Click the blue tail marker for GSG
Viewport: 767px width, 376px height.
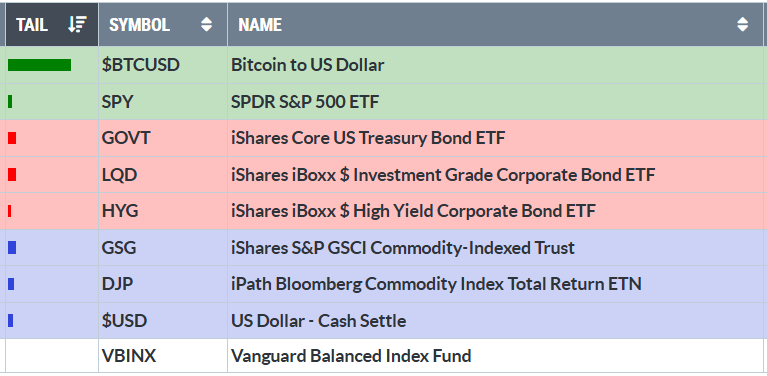click(12, 248)
